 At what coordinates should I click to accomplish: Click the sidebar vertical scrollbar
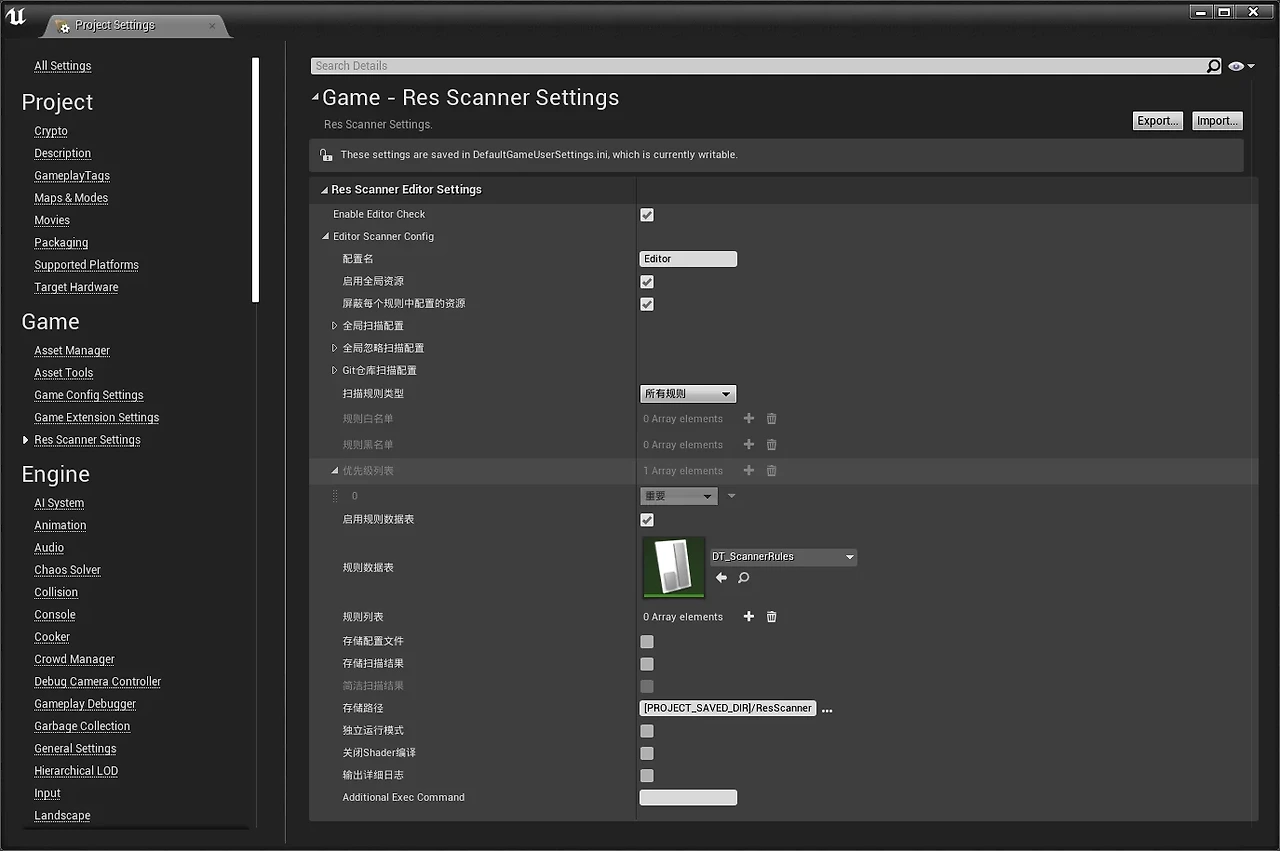[x=256, y=180]
